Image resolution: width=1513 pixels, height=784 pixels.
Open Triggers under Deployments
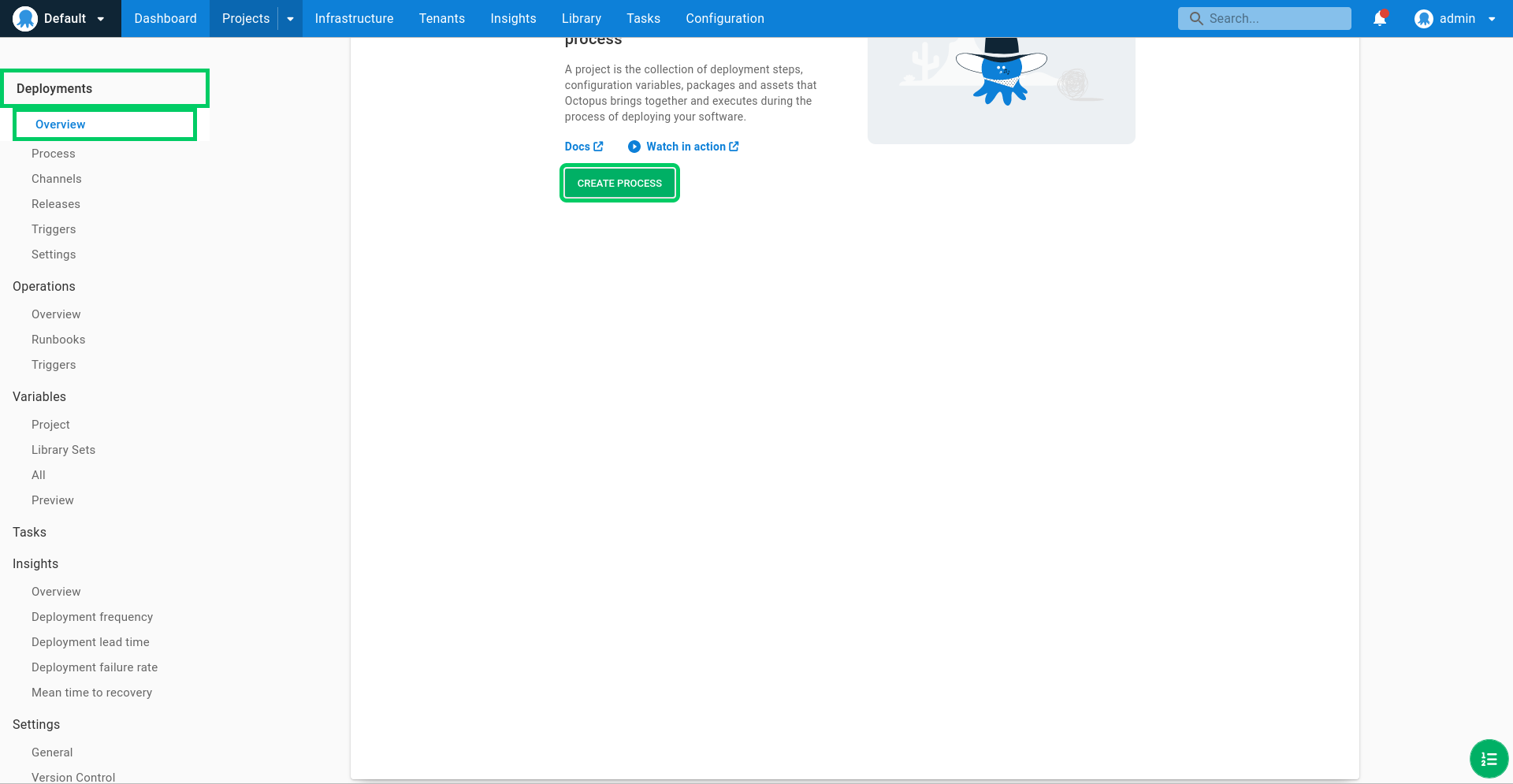click(x=54, y=229)
